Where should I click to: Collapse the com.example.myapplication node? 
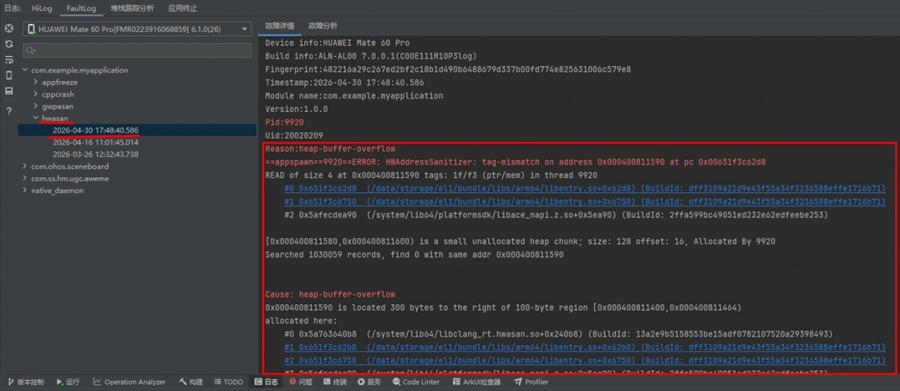tap(25, 70)
